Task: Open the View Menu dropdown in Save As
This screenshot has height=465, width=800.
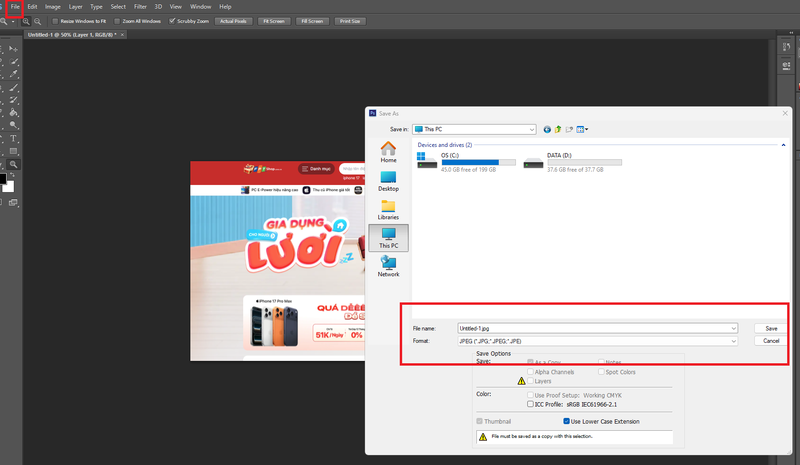Action: pyautogui.click(x=582, y=130)
